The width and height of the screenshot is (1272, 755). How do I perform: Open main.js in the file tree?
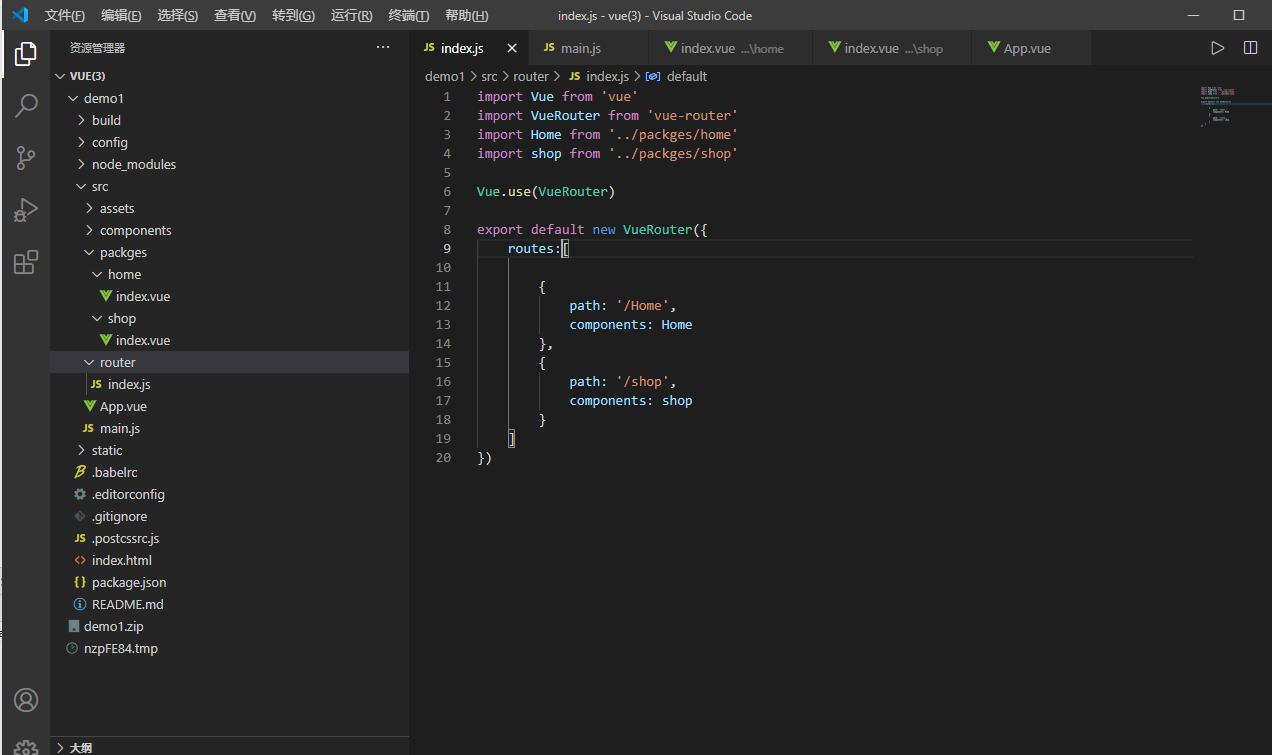click(229, 428)
